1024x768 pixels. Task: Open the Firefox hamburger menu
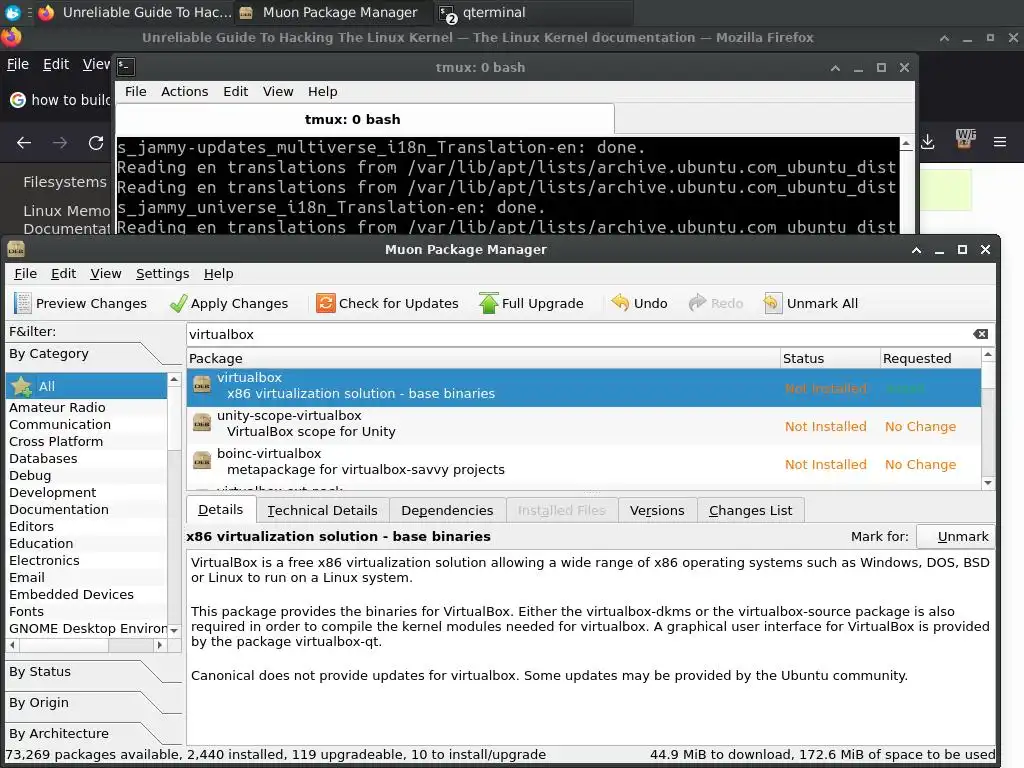pyautogui.click(x=1000, y=142)
